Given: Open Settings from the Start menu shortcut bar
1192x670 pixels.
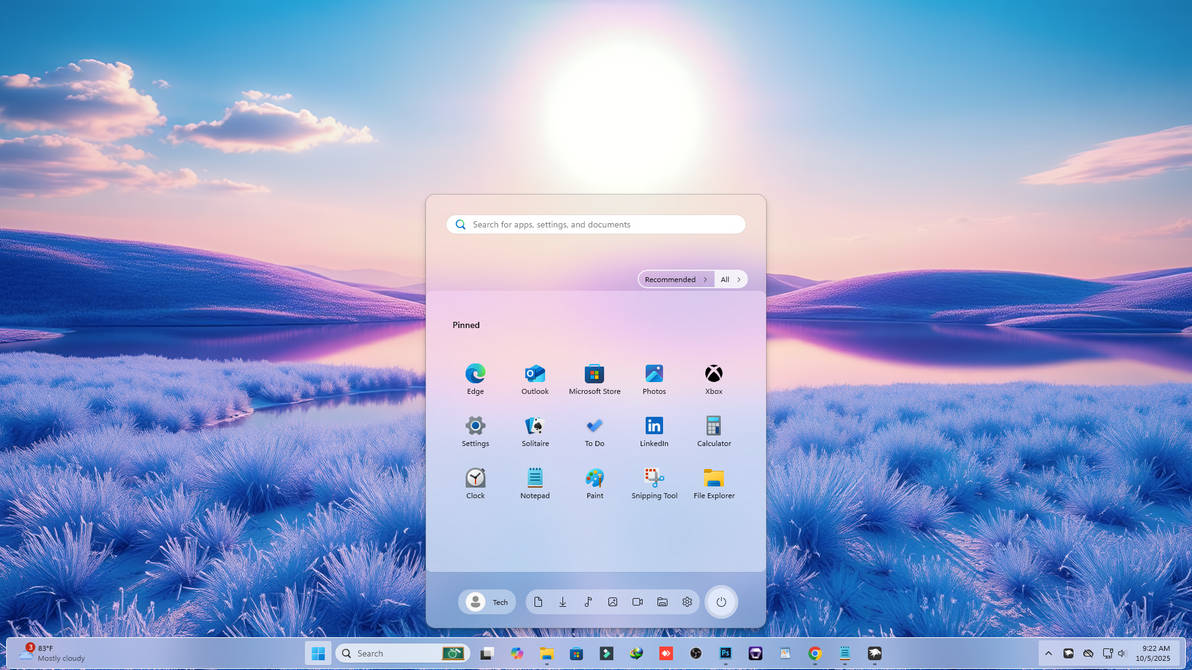Looking at the screenshot, I should [686, 602].
